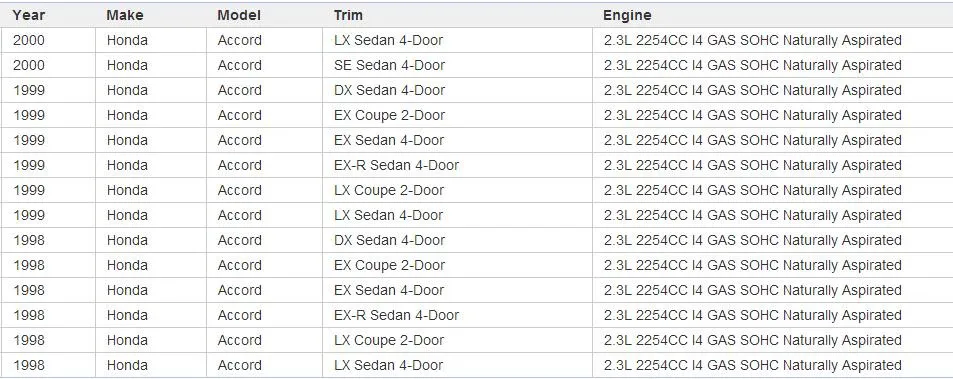The height and width of the screenshot is (379, 953).
Task: Select the 1998 DX Sedan 4-Door trim cell
Action: click(457, 240)
